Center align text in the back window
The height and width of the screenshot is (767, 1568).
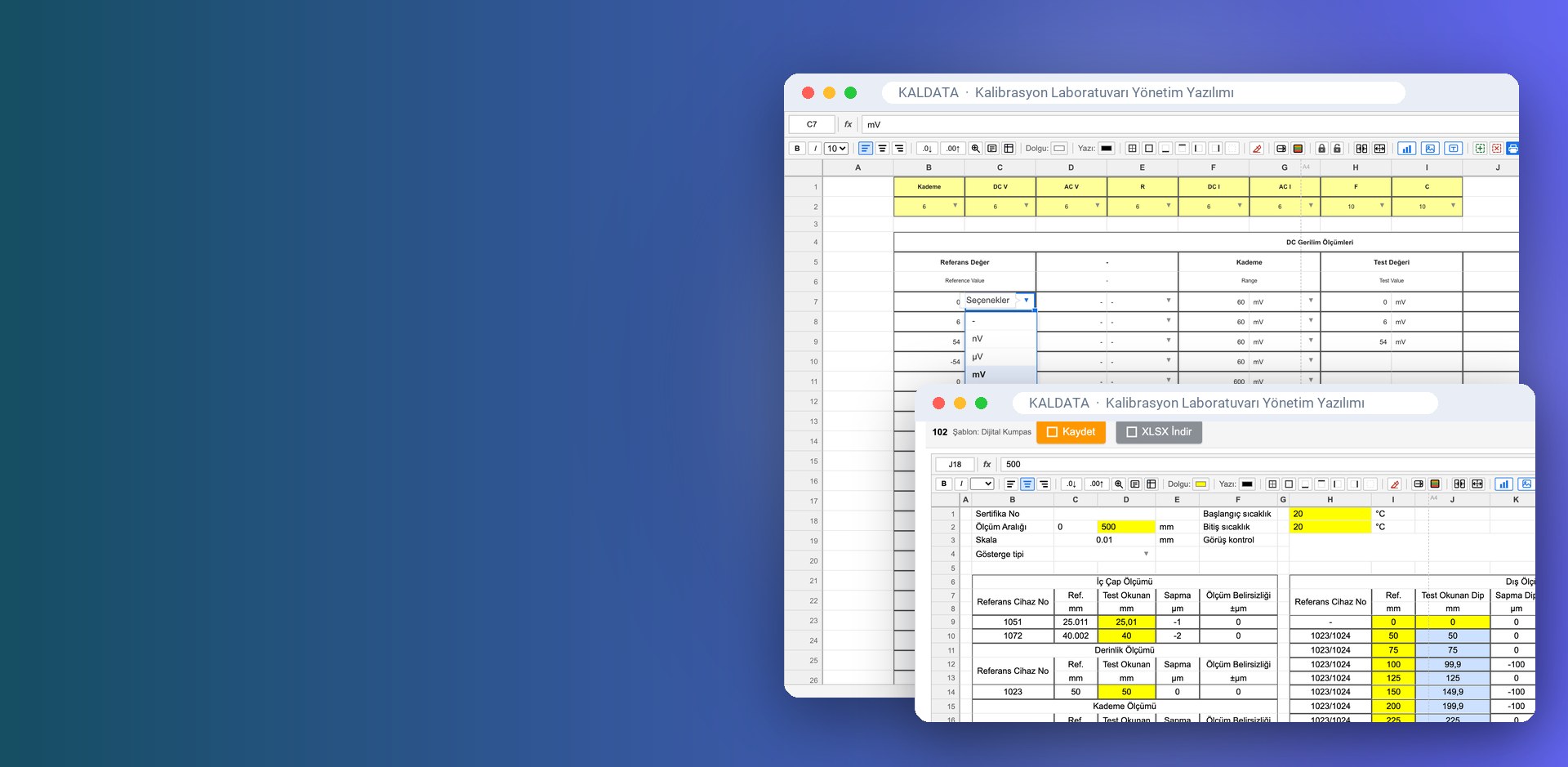click(x=882, y=149)
